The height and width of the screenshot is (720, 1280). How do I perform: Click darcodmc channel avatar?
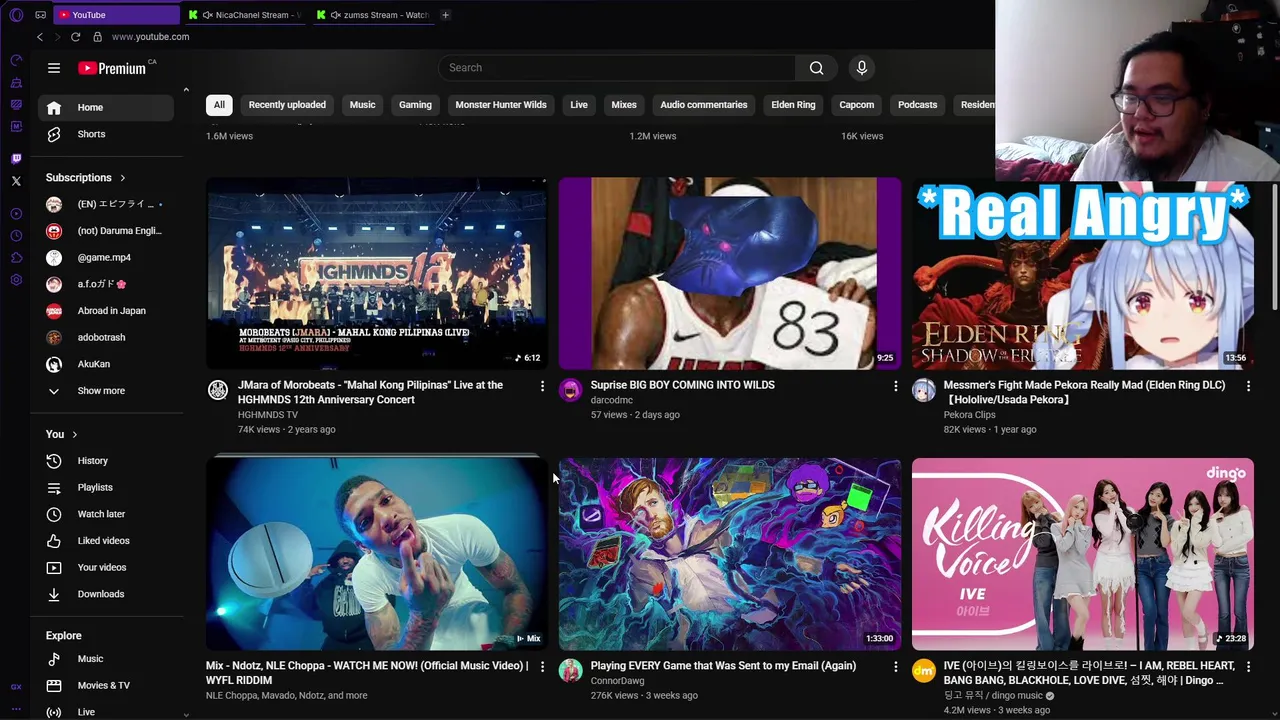pos(570,390)
